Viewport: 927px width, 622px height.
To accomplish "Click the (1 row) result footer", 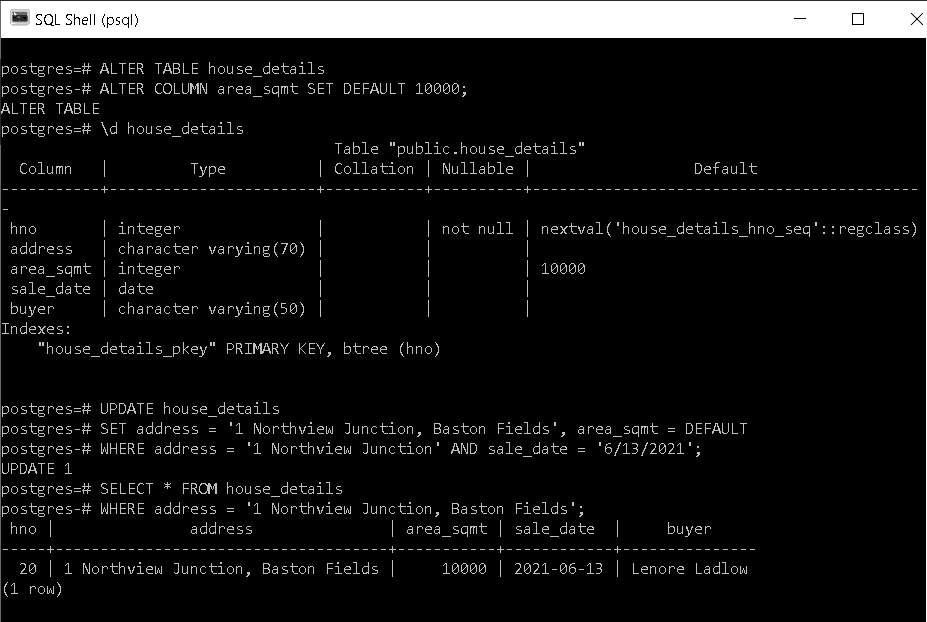I will [32, 589].
